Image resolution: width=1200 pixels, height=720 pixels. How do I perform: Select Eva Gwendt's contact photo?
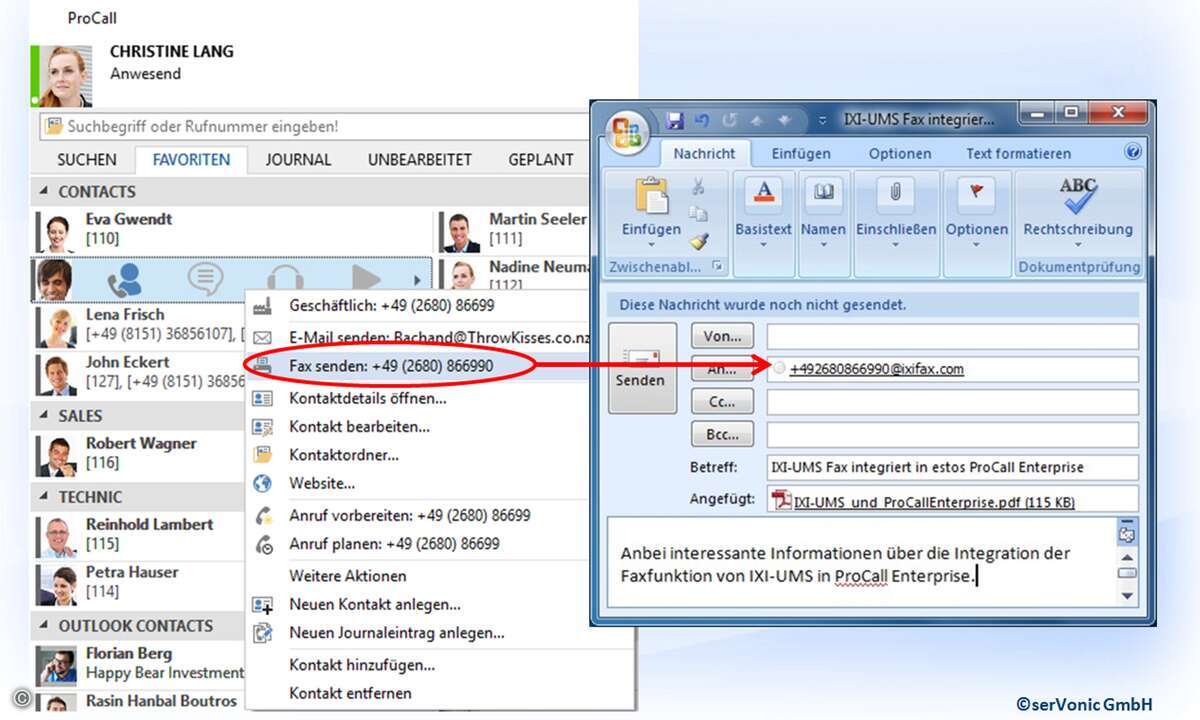click(58, 232)
